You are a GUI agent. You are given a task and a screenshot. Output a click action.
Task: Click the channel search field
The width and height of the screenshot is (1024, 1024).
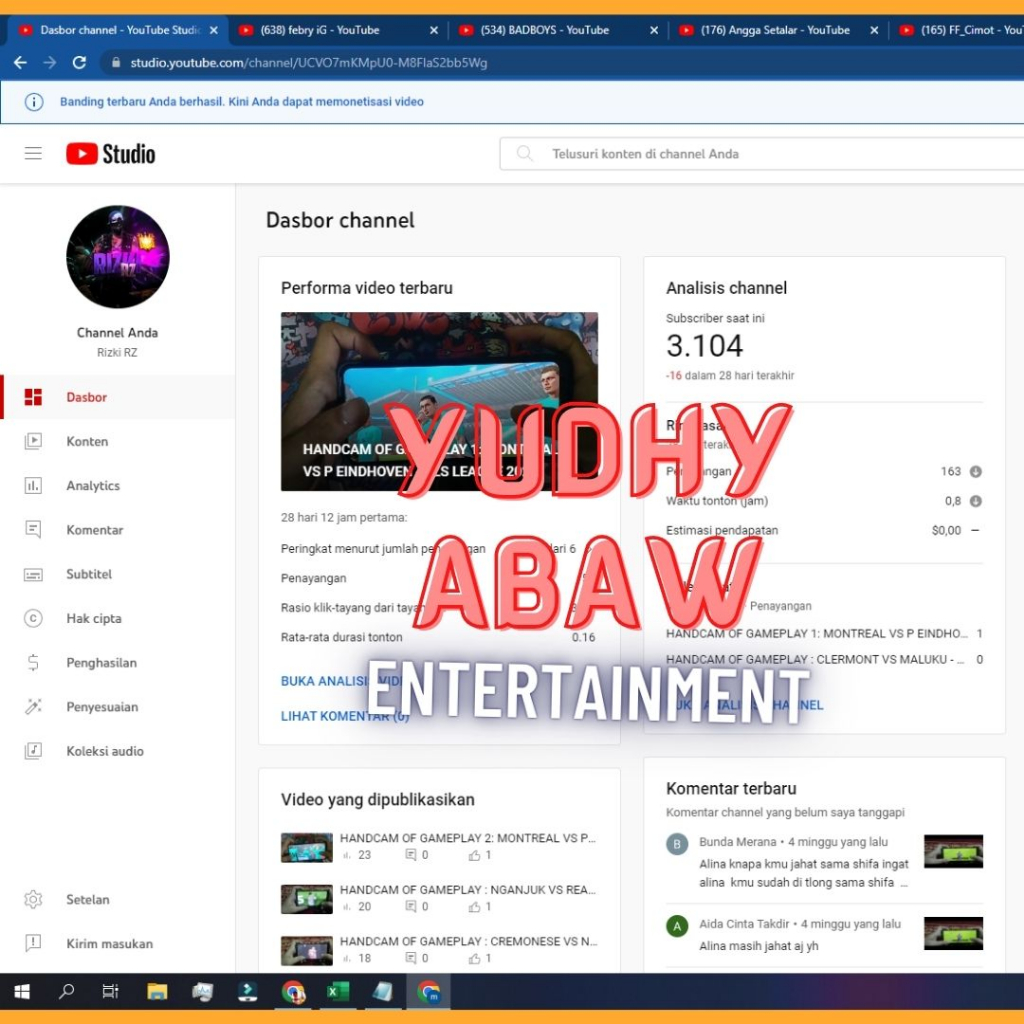[760, 154]
